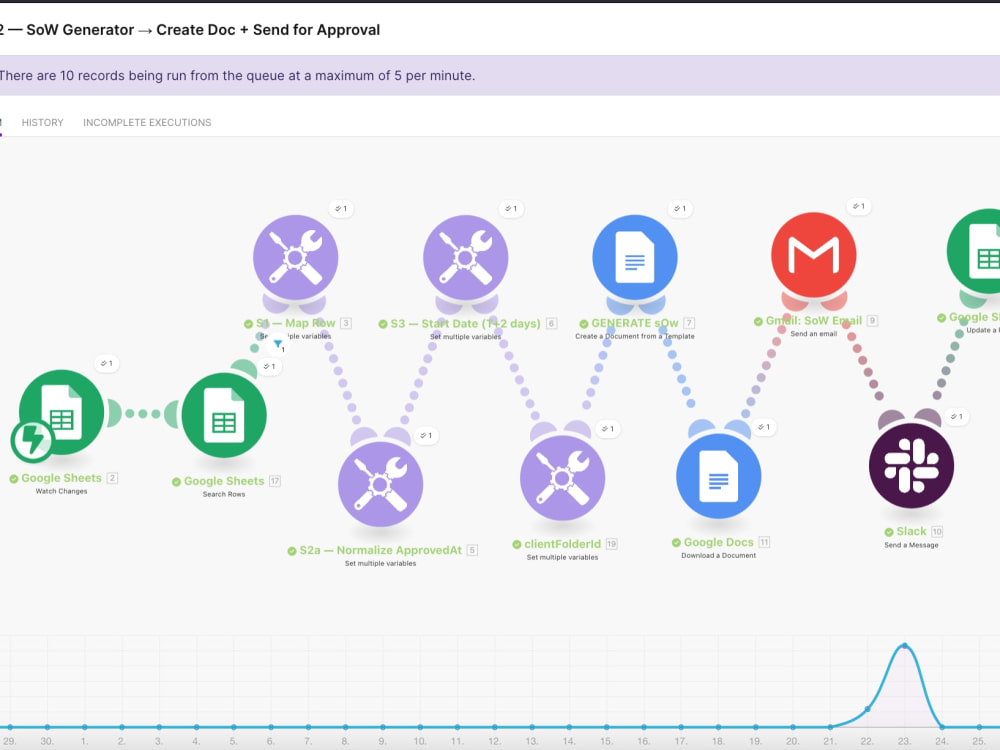Image resolution: width=1000 pixels, height=750 pixels.
Task: Click the 'GENERATE sOw' module label
Action: pos(635,323)
